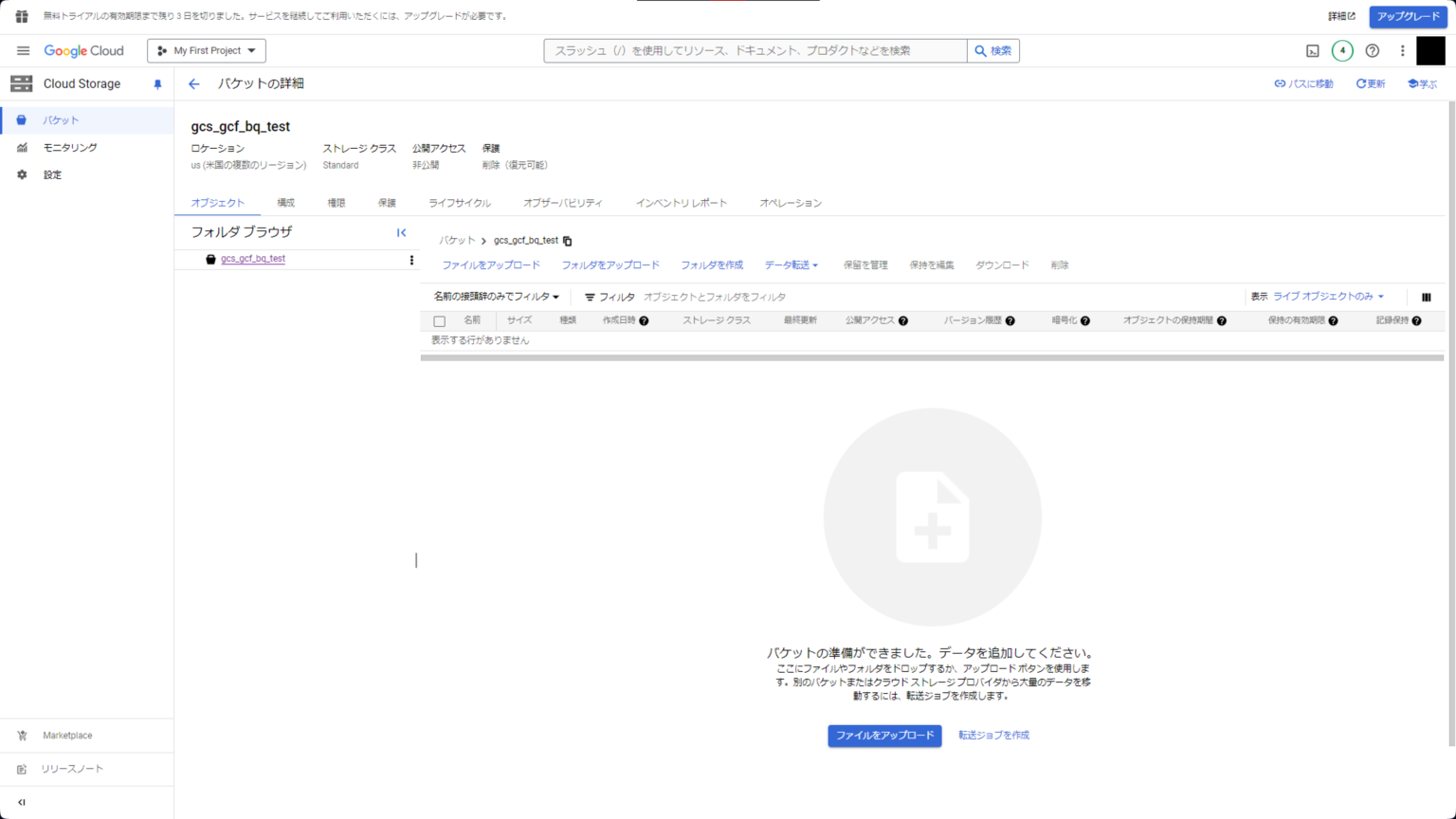
Task: Open the filter icon in the objects filter bar
Action: [590, 297]
